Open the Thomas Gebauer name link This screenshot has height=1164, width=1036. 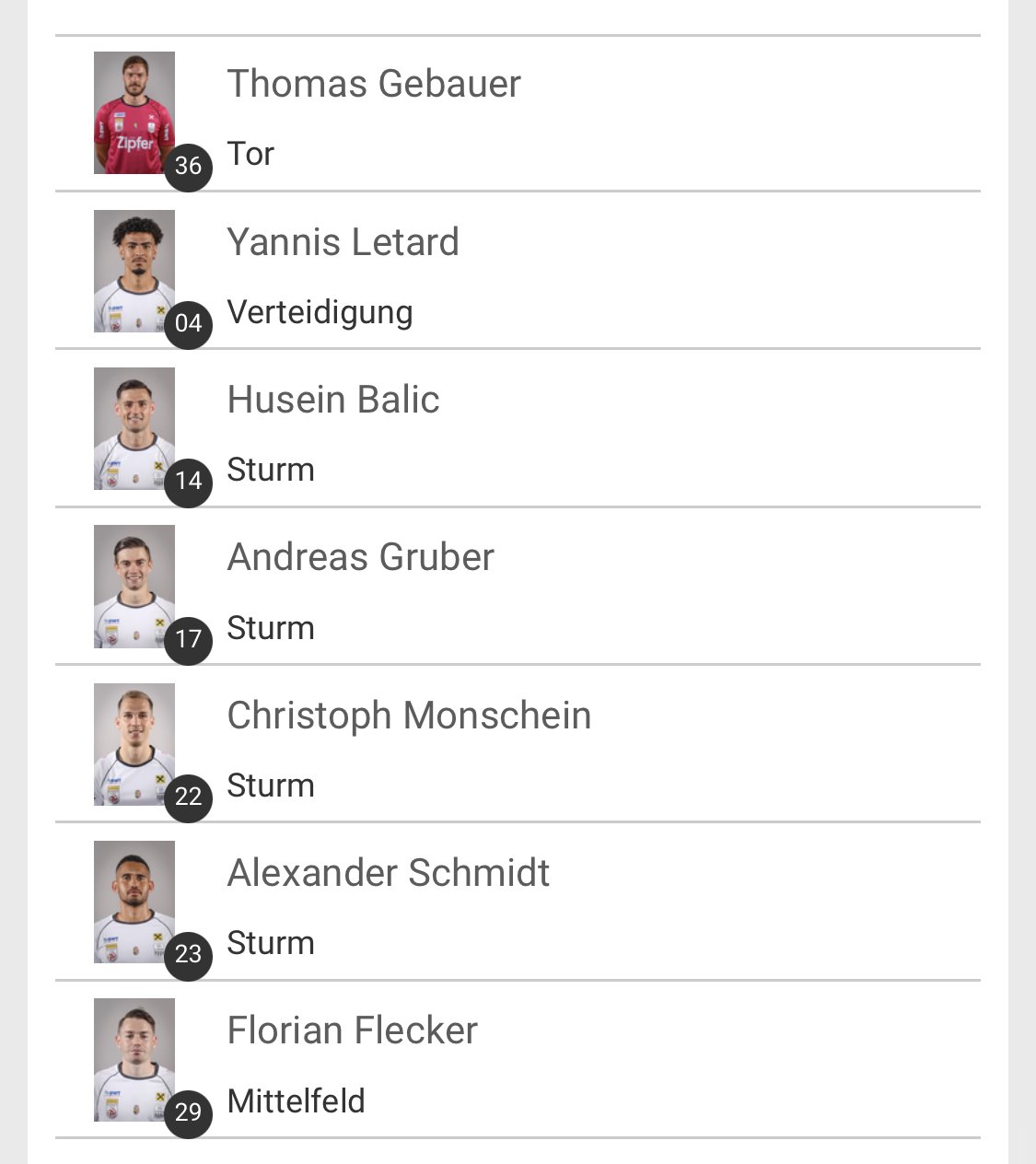(x=374, y=84)
